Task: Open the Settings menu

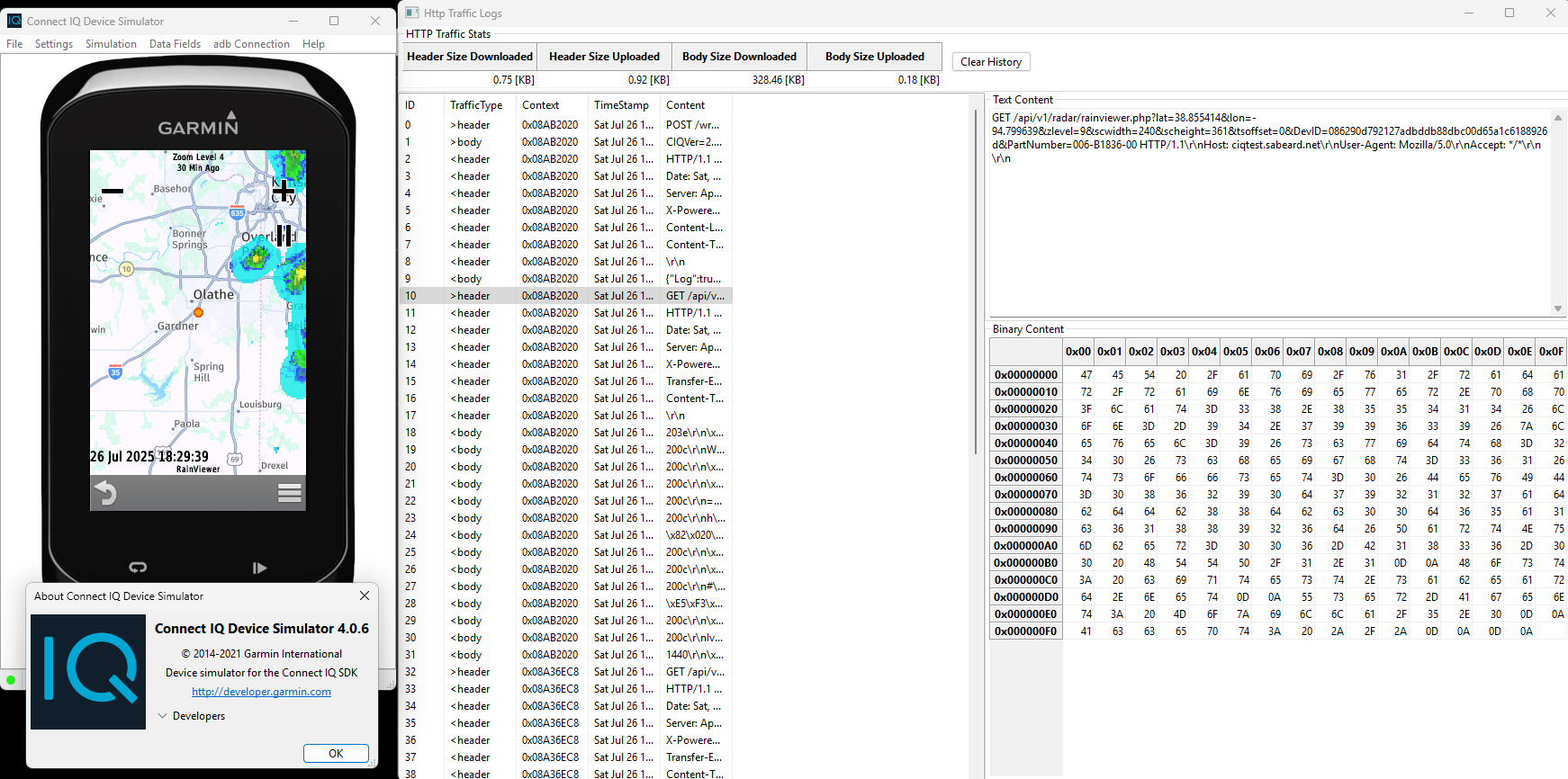Action: 54,44
